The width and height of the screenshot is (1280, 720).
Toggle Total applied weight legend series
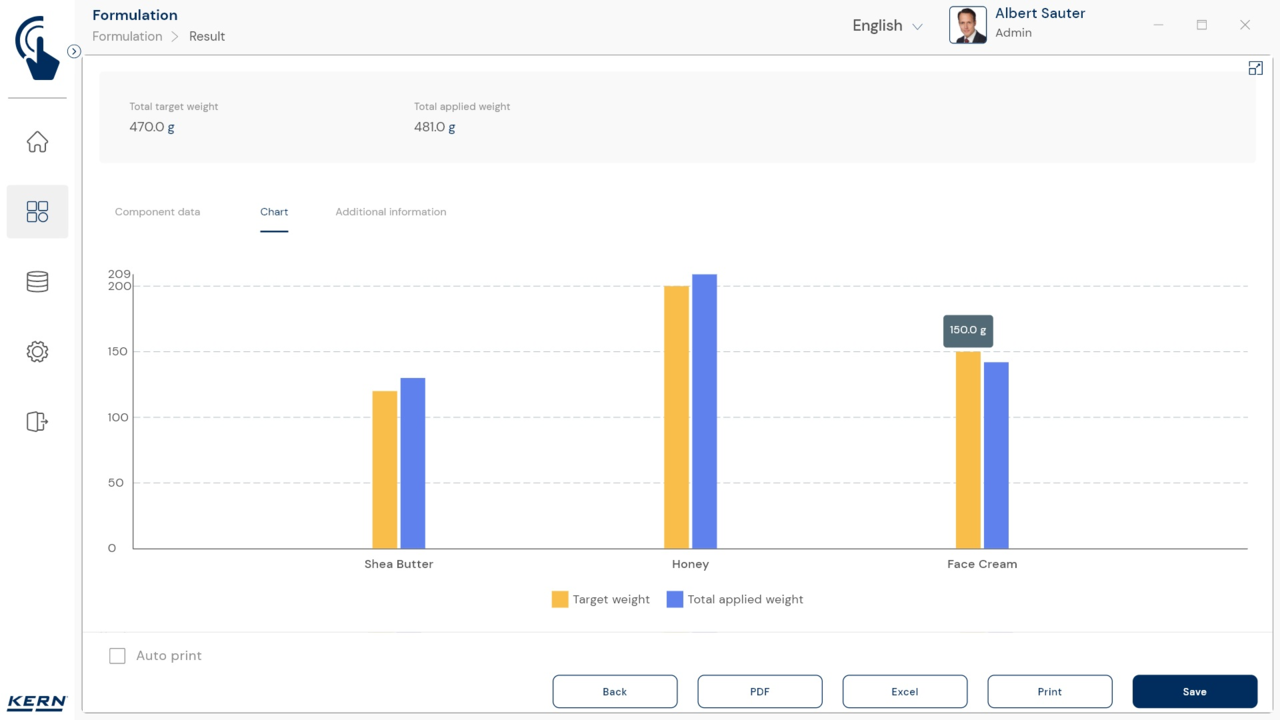coord(735,600)
